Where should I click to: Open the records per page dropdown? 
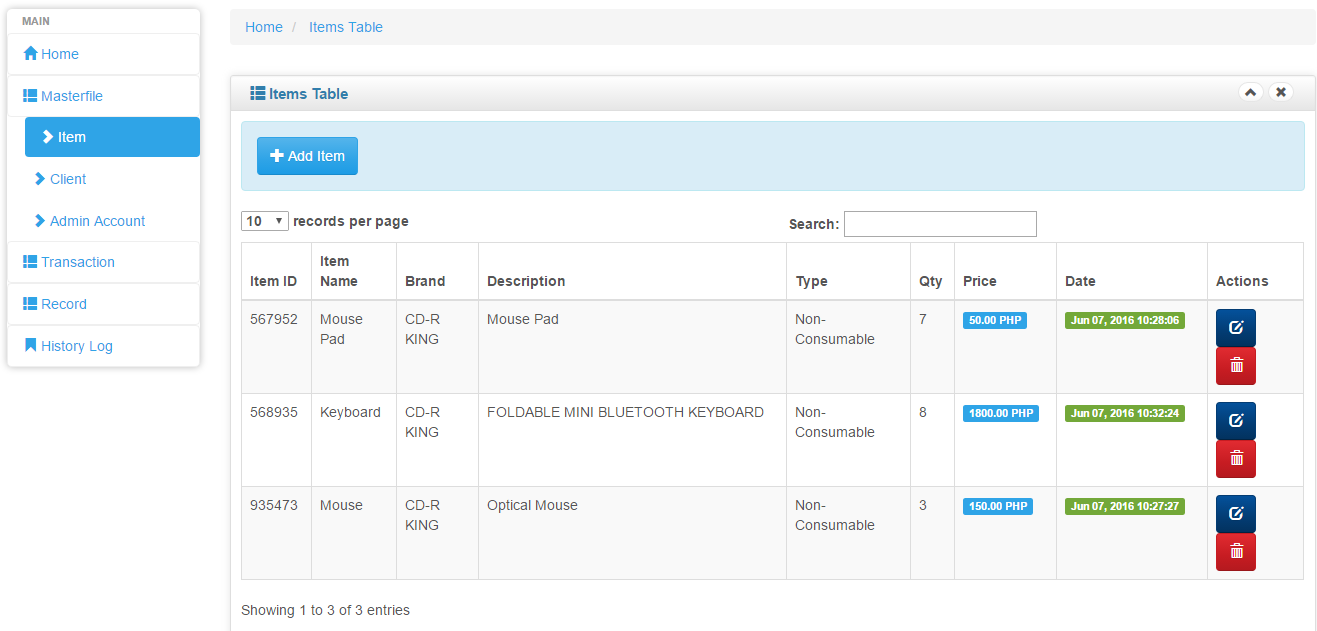click(265, 221)
